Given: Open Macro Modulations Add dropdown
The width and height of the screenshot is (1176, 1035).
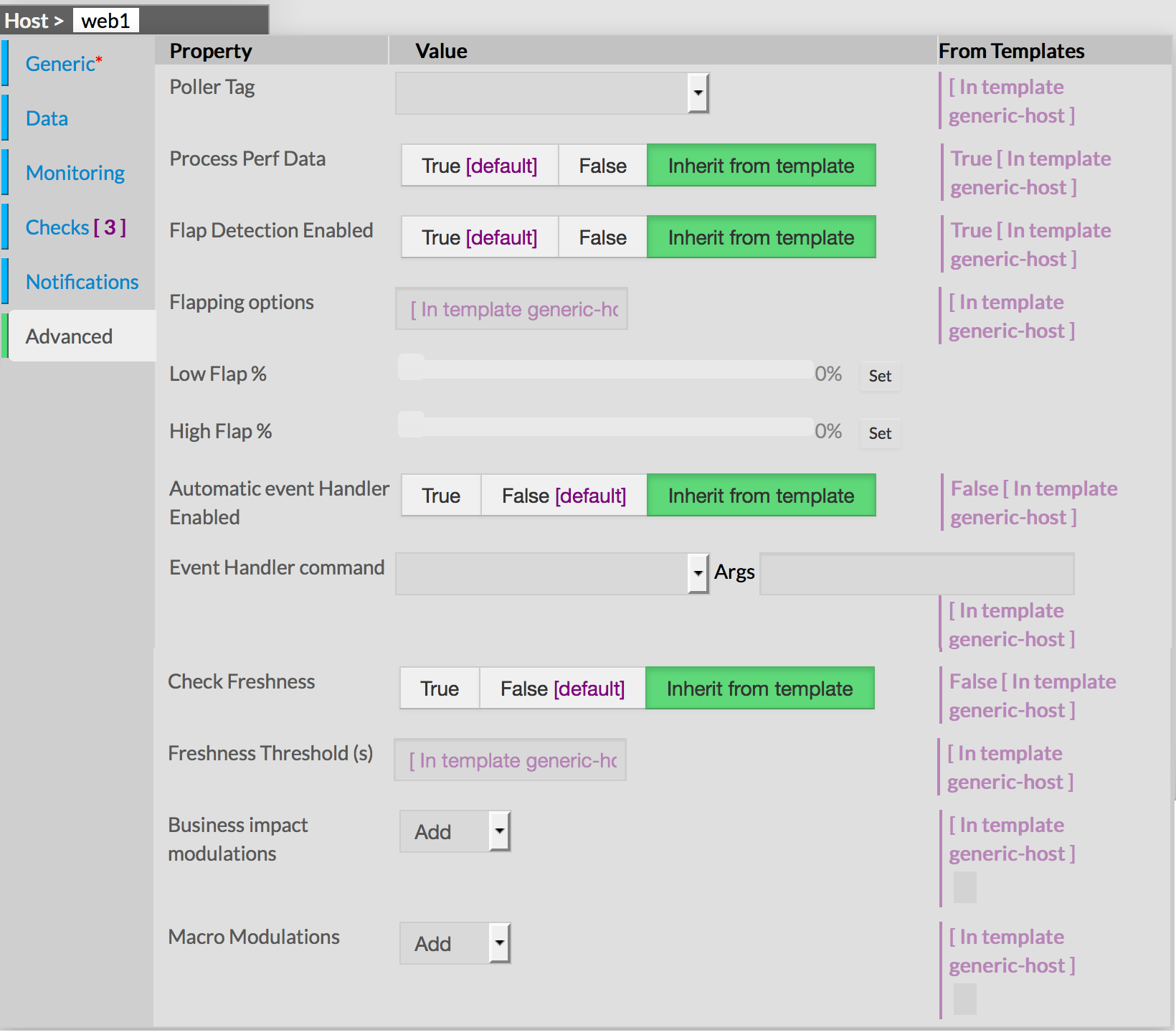Looking at the screenshot, I should click(x=499, y=943).
